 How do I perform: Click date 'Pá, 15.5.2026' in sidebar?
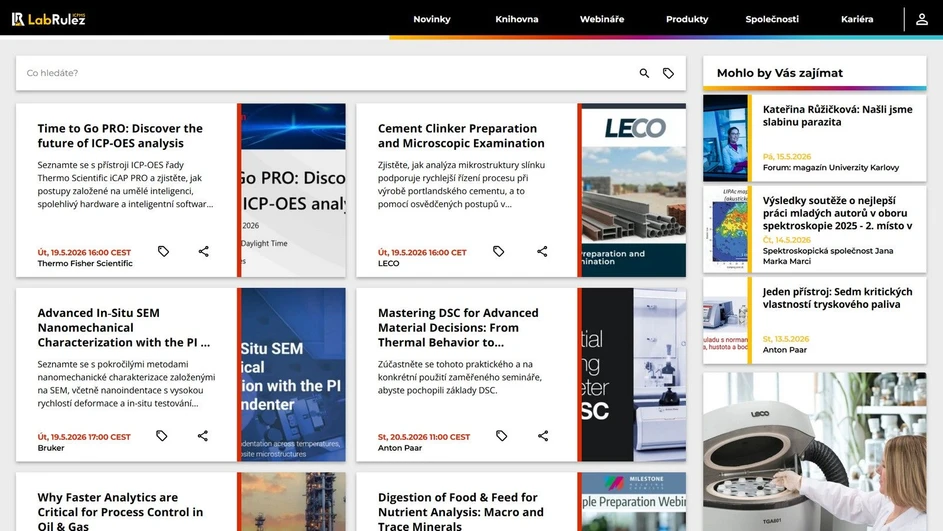tap(787, 157)
